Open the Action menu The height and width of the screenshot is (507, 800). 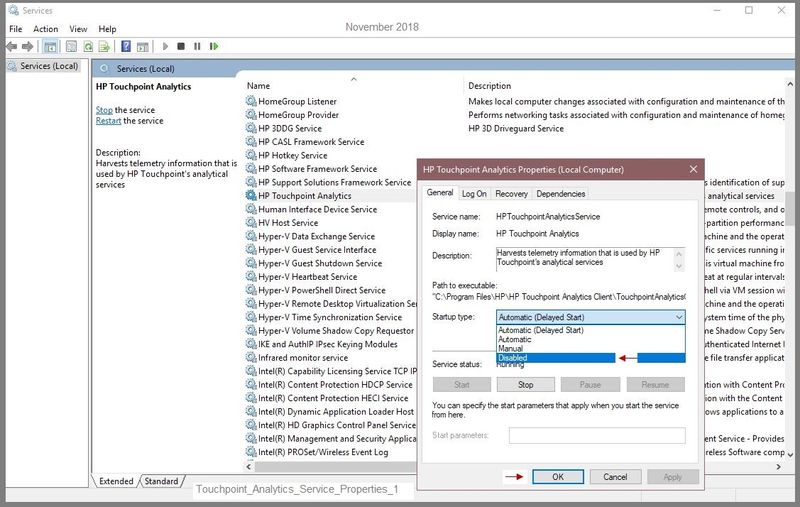coord(46,29)
